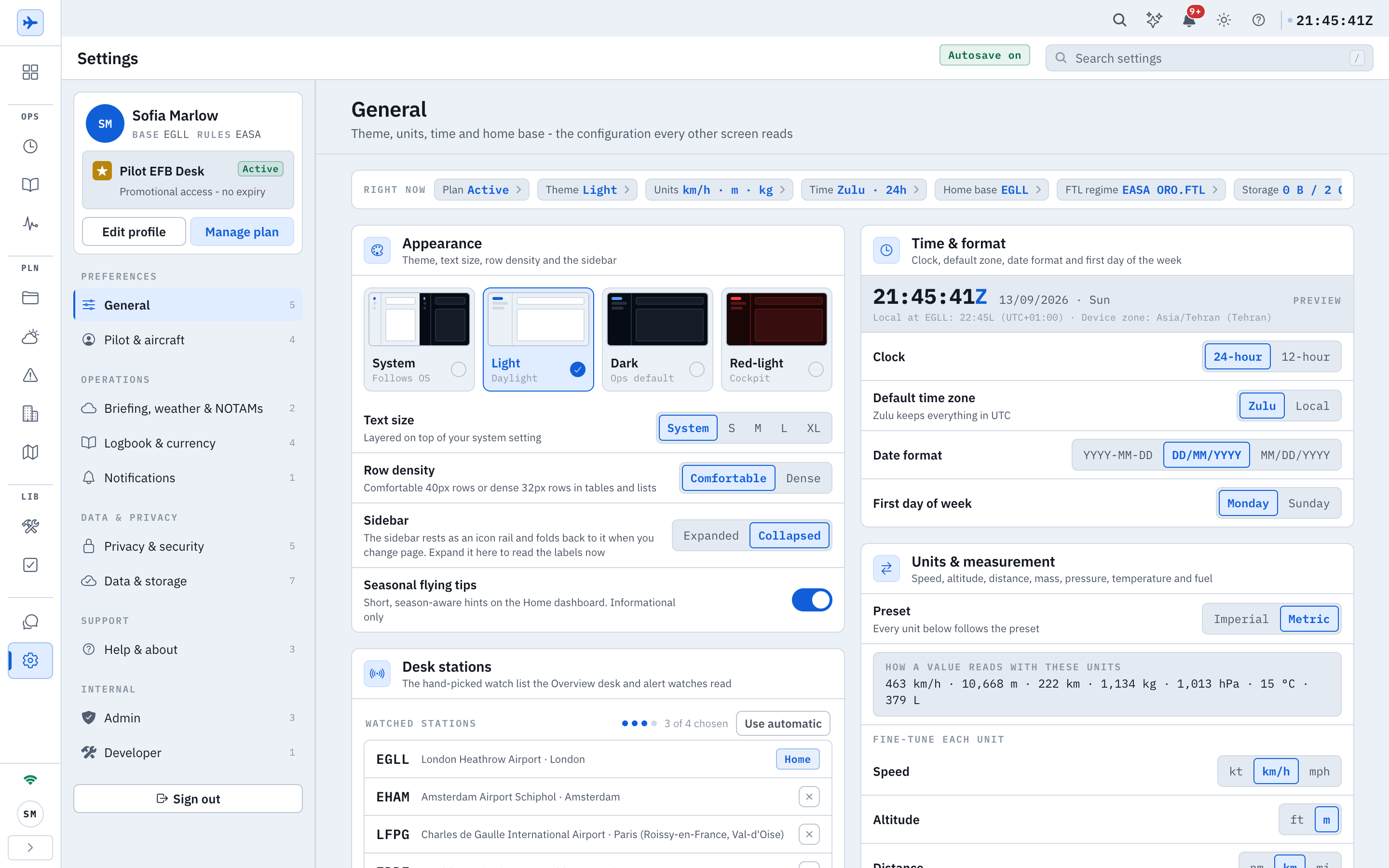
Task: Open Pilot & aircraft settings
Action: coord(188,340)
